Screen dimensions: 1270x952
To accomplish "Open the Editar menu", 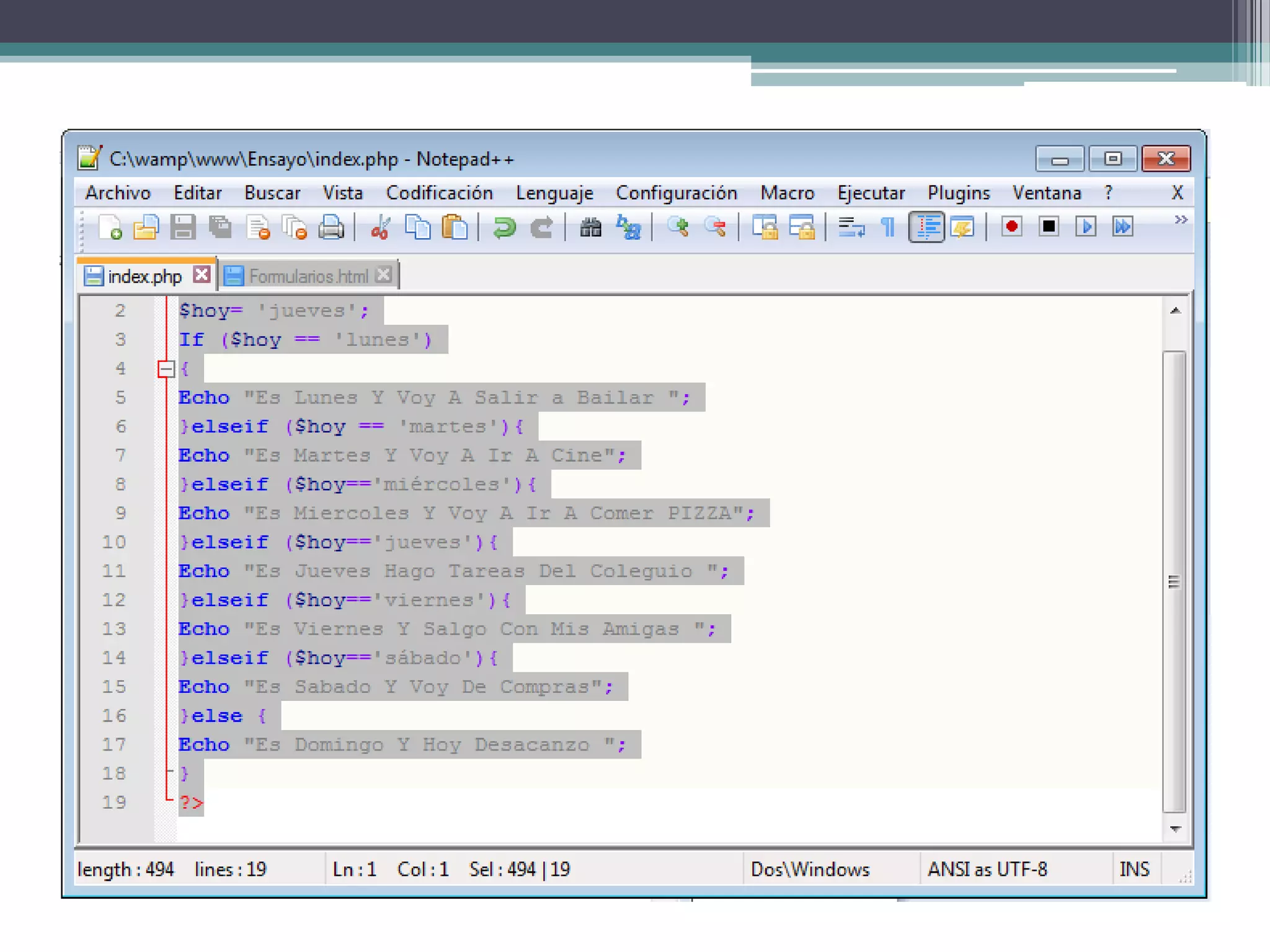I will (x=198, y=193).
